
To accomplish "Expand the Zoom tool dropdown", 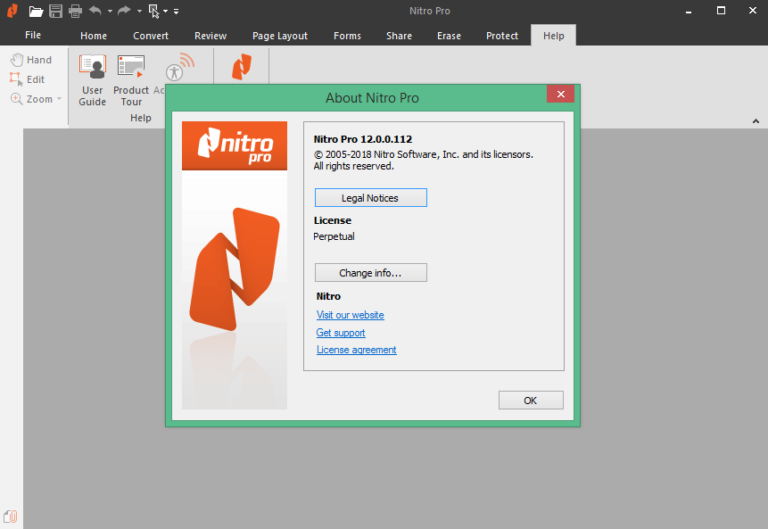I will point(59,99).
